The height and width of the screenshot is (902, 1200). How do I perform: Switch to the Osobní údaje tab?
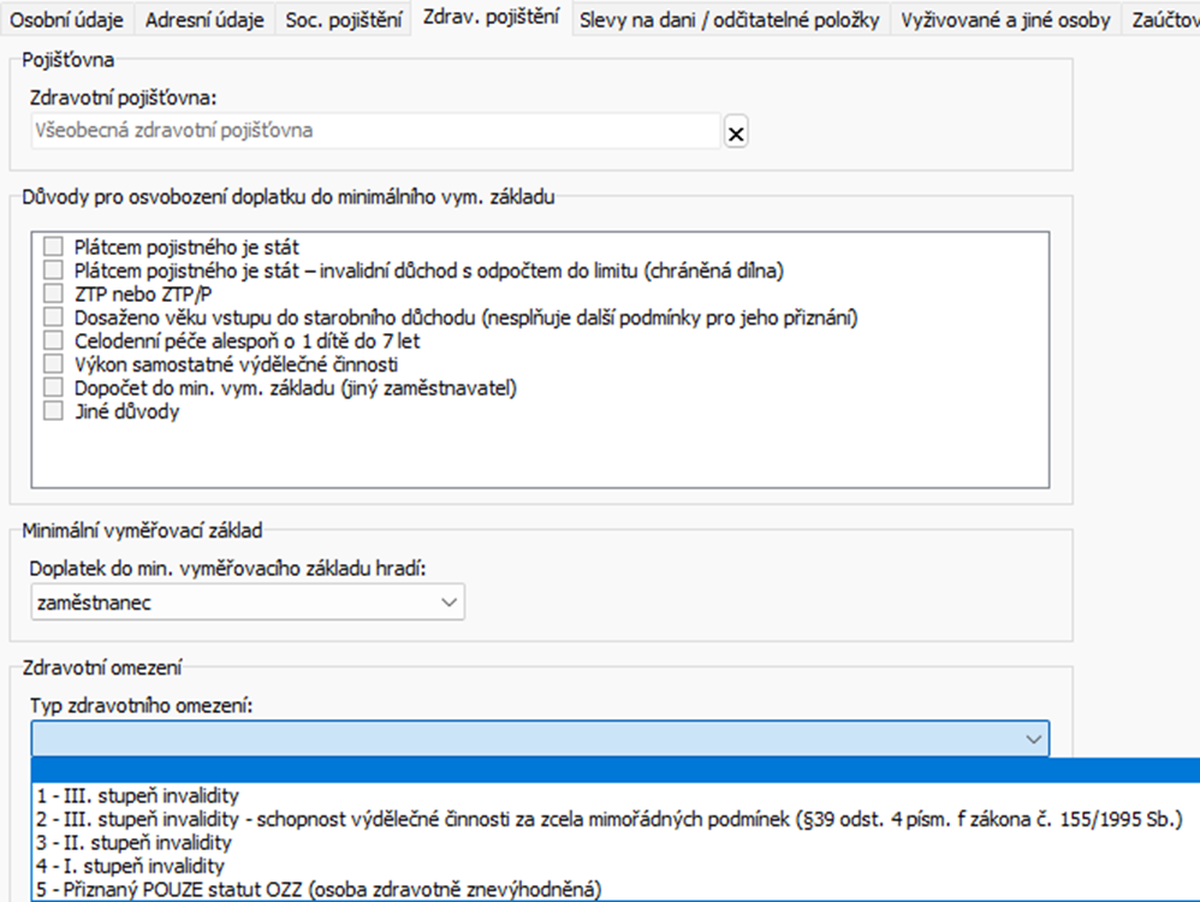tap(67, 20)
